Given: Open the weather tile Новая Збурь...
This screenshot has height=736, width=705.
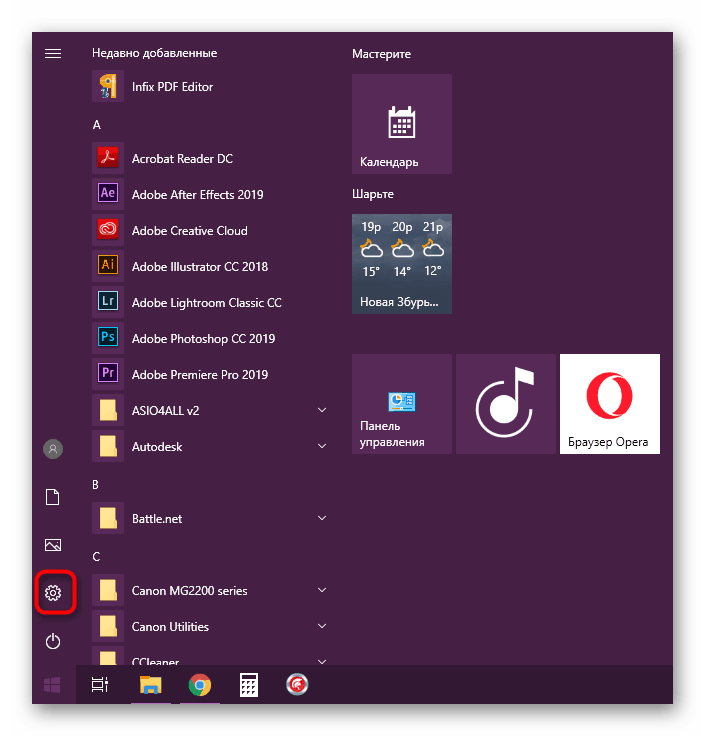Looking at the screenshot, I should [402, 264].
